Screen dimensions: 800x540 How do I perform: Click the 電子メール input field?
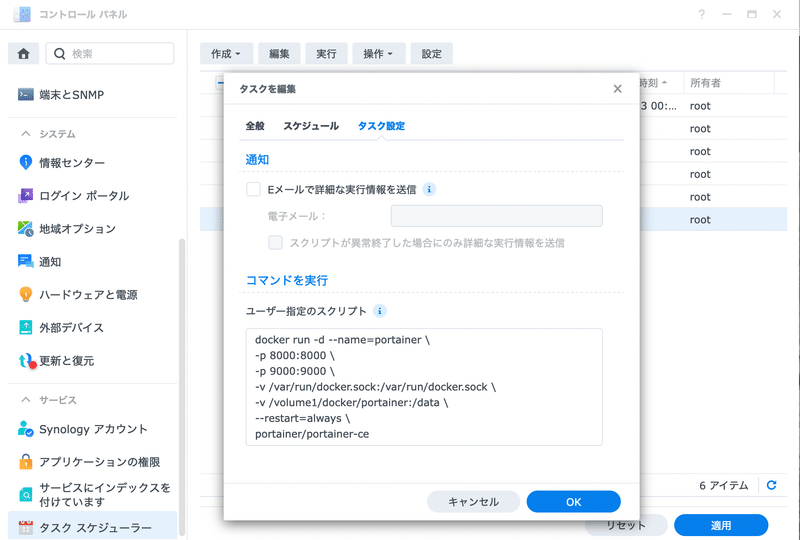[x=496, y=216]
